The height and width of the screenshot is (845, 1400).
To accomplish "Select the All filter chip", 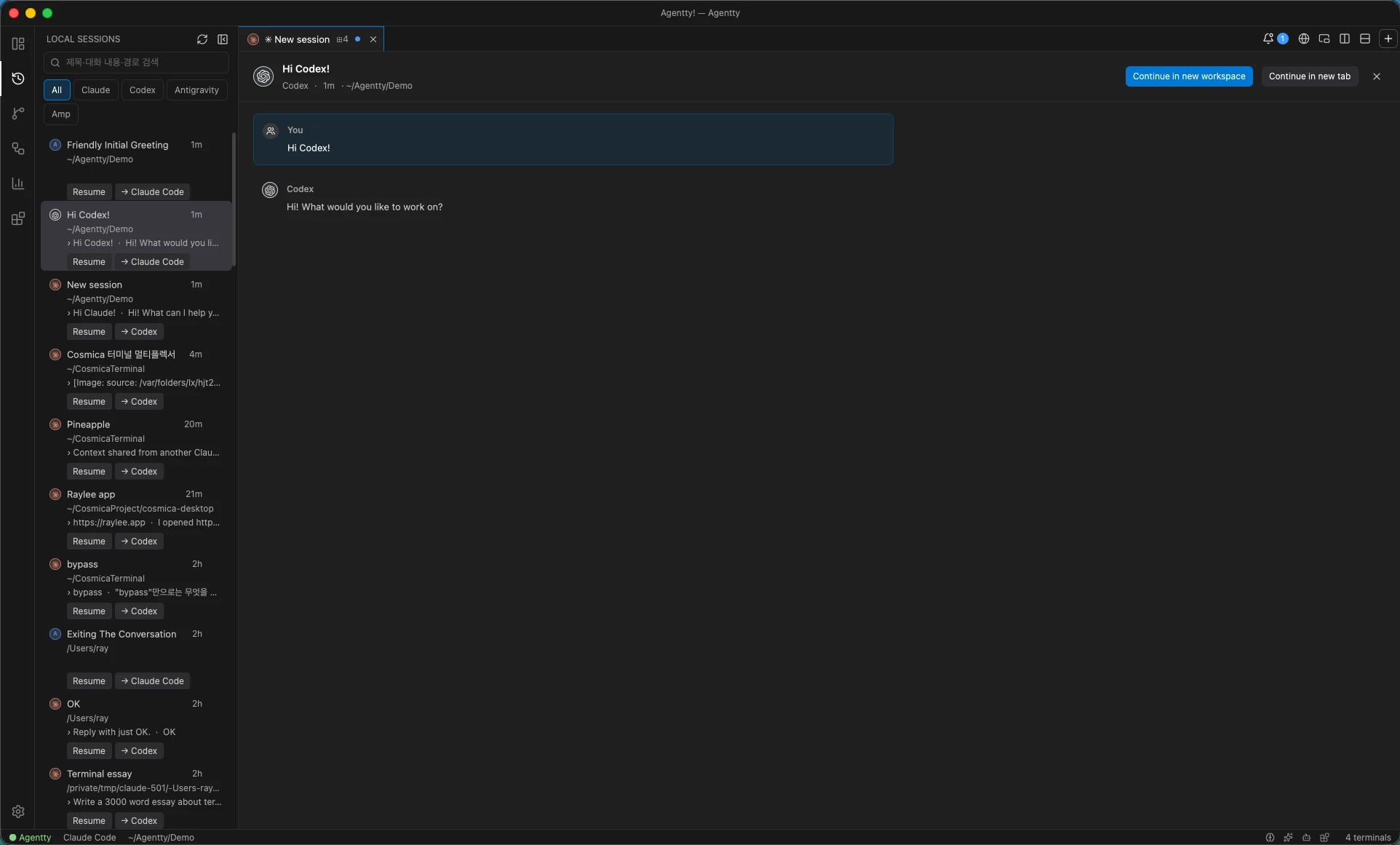I will click(57, 90).
